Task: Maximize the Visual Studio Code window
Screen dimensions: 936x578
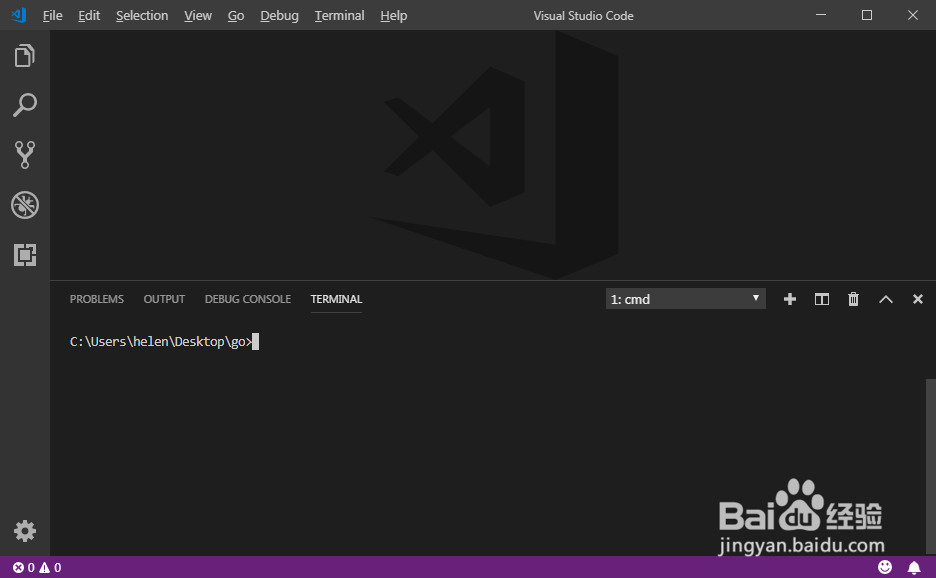Action: 867,15
